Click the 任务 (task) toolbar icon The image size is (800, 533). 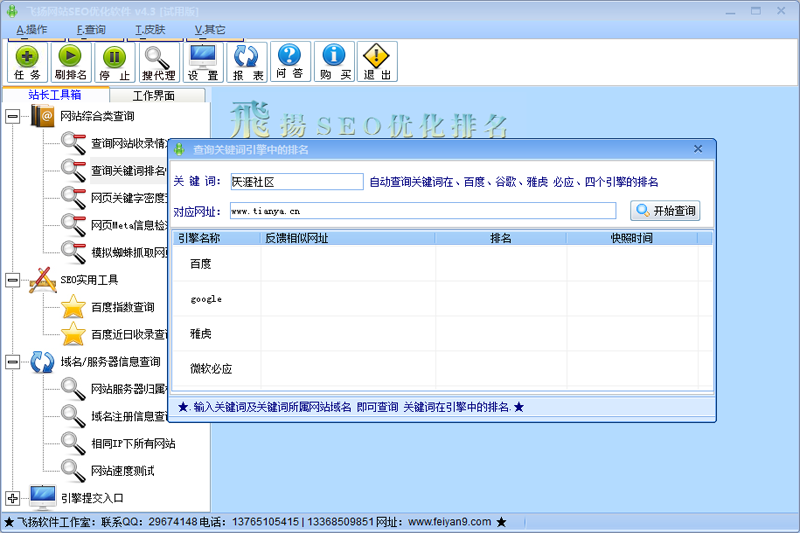click(28, 62)
